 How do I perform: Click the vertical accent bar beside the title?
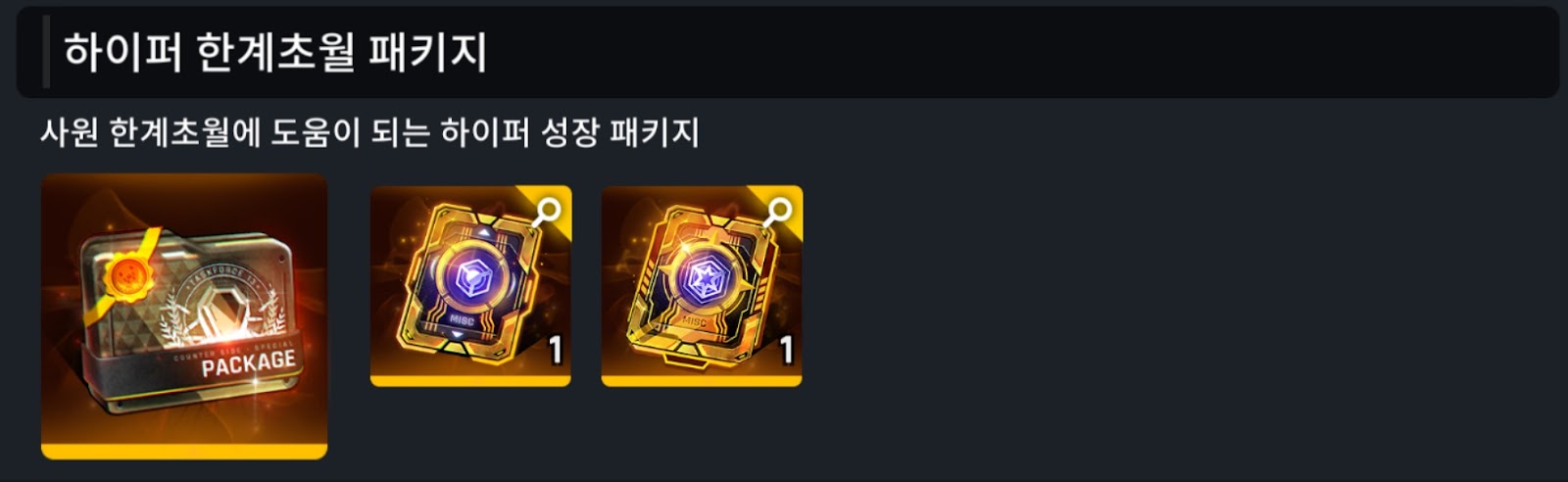tap(46, 52)
